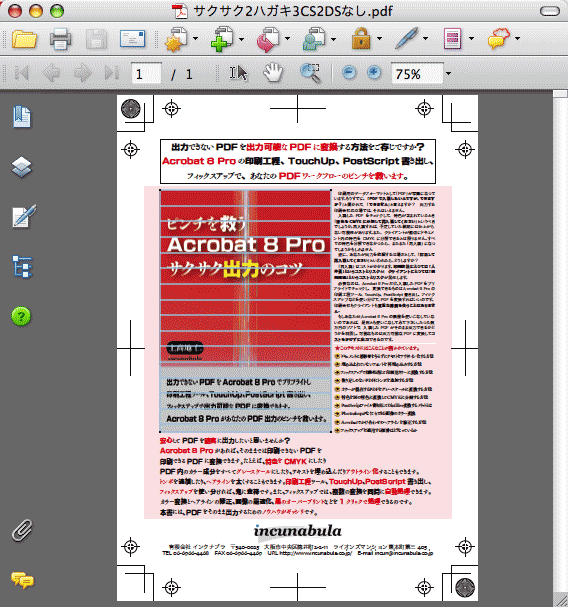Click the toolbar toggle pill button
The width and height of the screenshot is (568, 607).
pyautogui.click(x=549, y=11)
